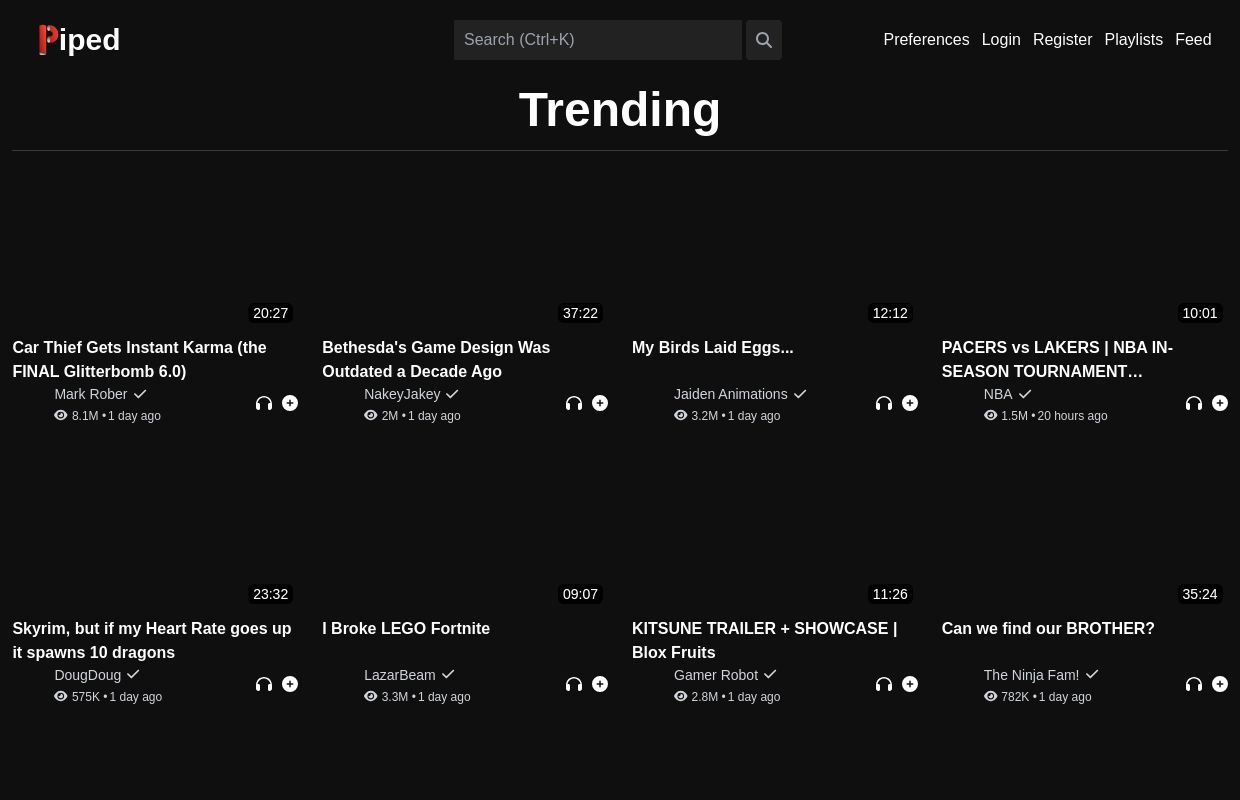Viewport: 1240px width, 800px height.
Task: Listen to KITSUNE TRAILER video audio
Action: [884, 684]
